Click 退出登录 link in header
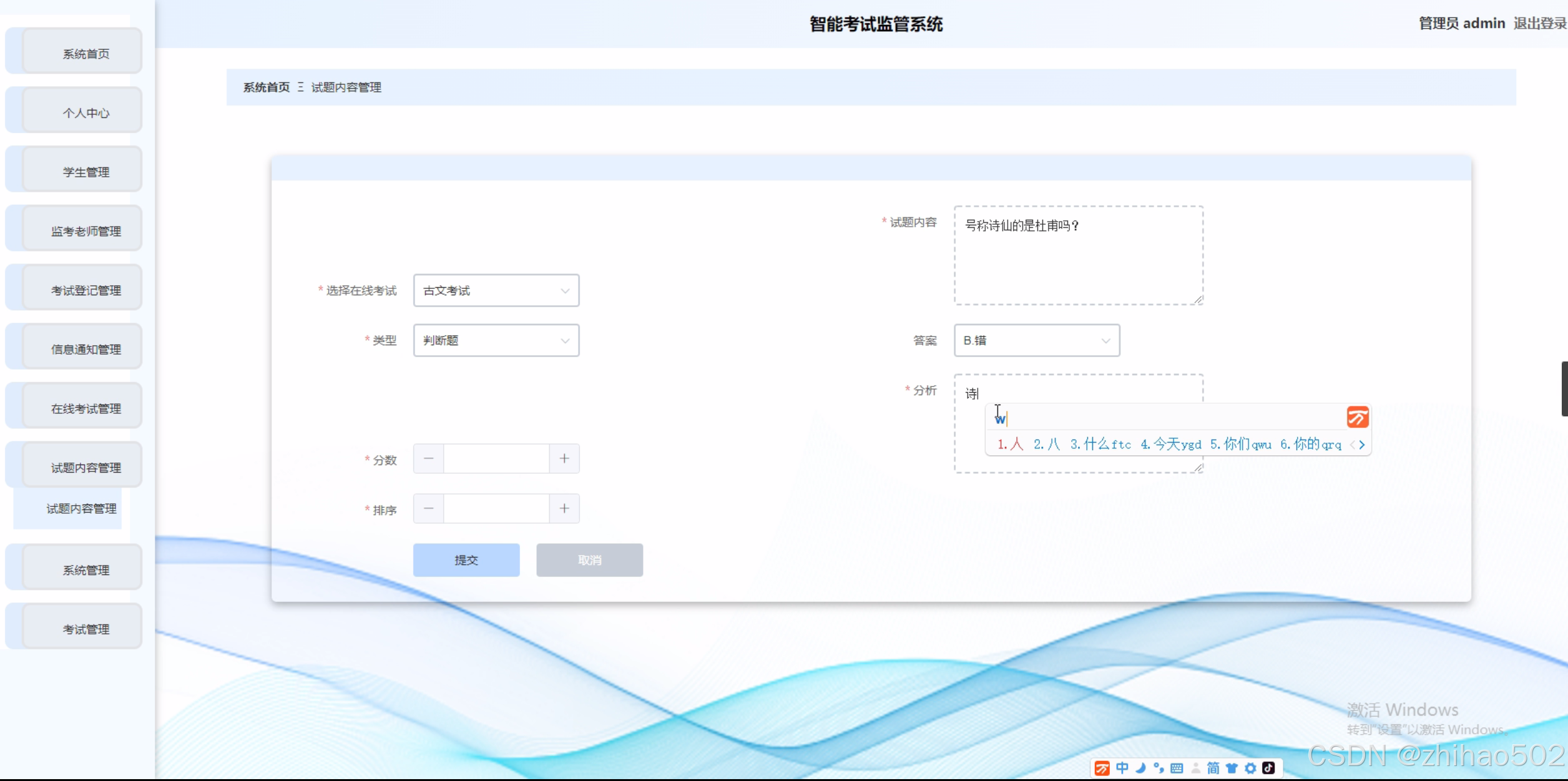 [x=1539, y=24]
